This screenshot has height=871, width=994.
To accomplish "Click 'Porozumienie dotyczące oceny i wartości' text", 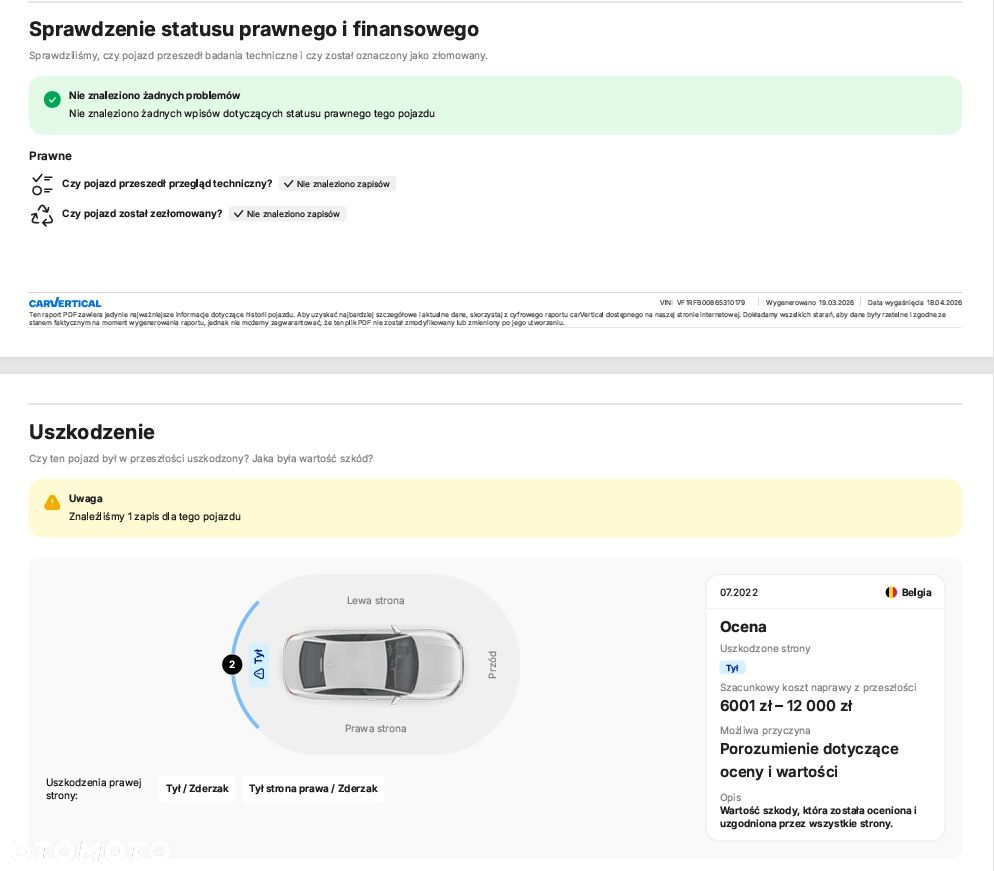I will point(809,760).
